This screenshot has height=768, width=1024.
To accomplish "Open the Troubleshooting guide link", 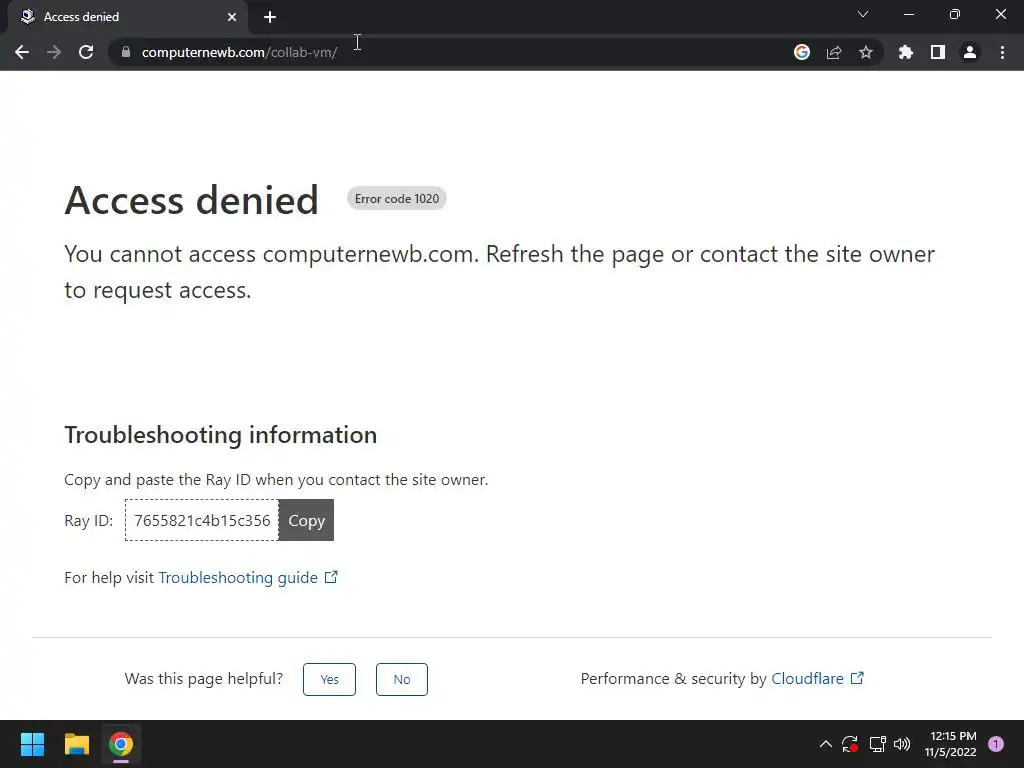I will coord(238,577).
